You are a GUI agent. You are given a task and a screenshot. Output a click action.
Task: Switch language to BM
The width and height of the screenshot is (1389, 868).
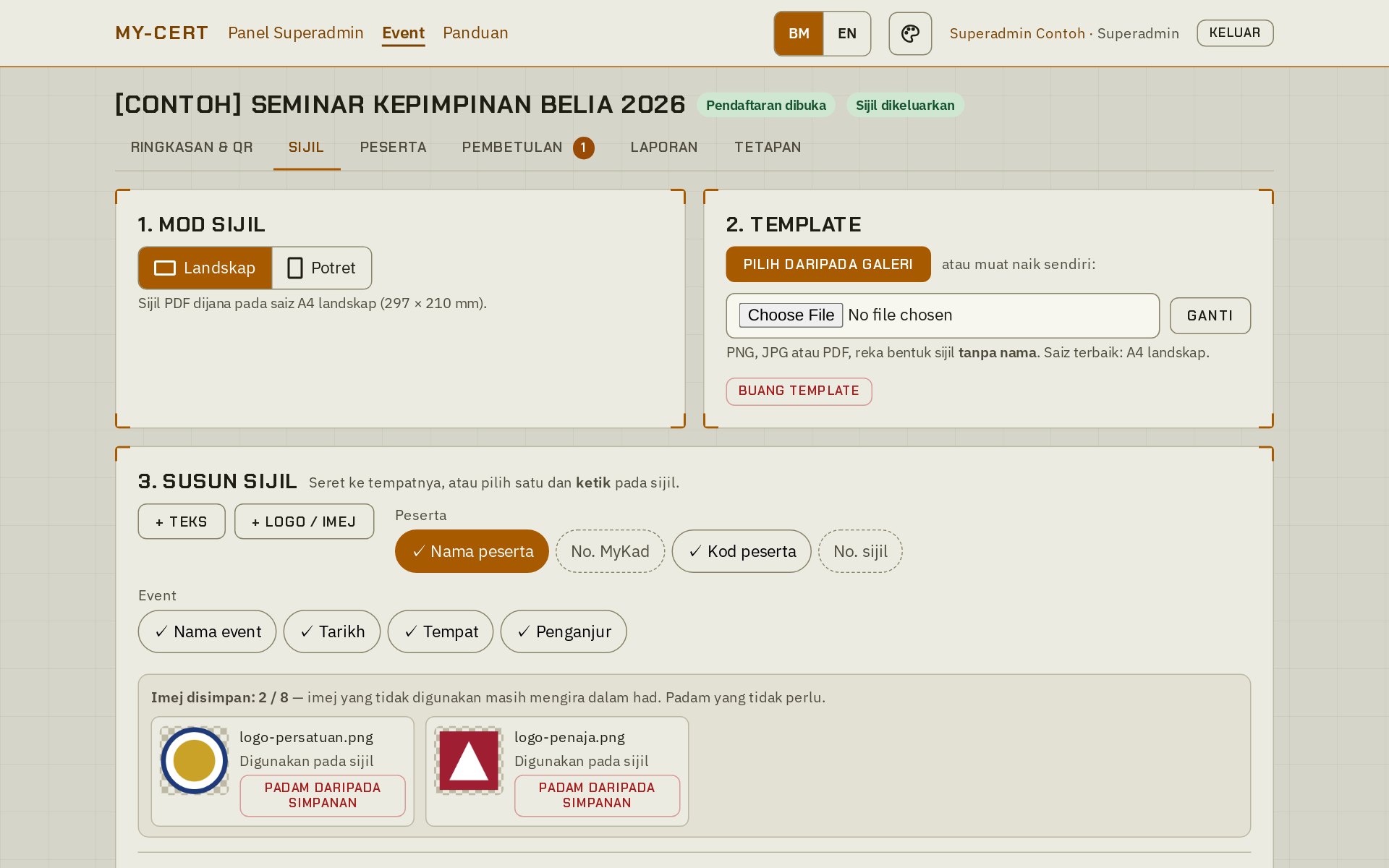point(799,33)
